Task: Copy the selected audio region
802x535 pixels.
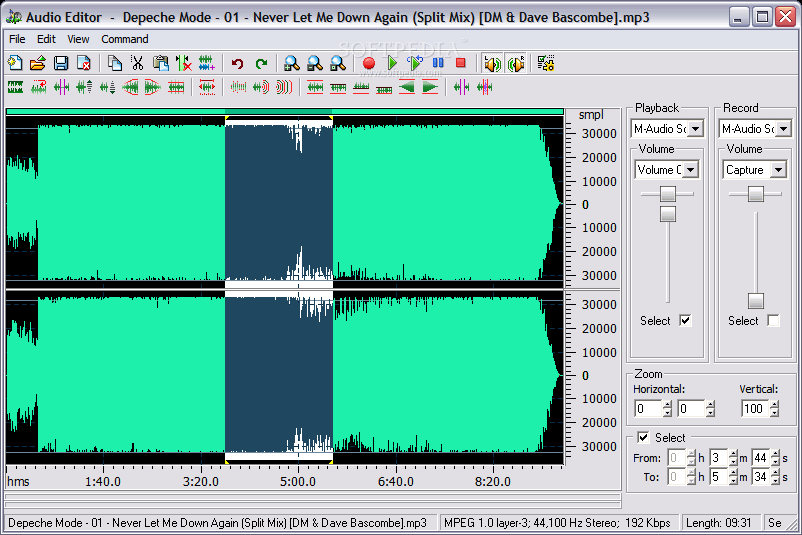Action: click(x=115, y=63)
